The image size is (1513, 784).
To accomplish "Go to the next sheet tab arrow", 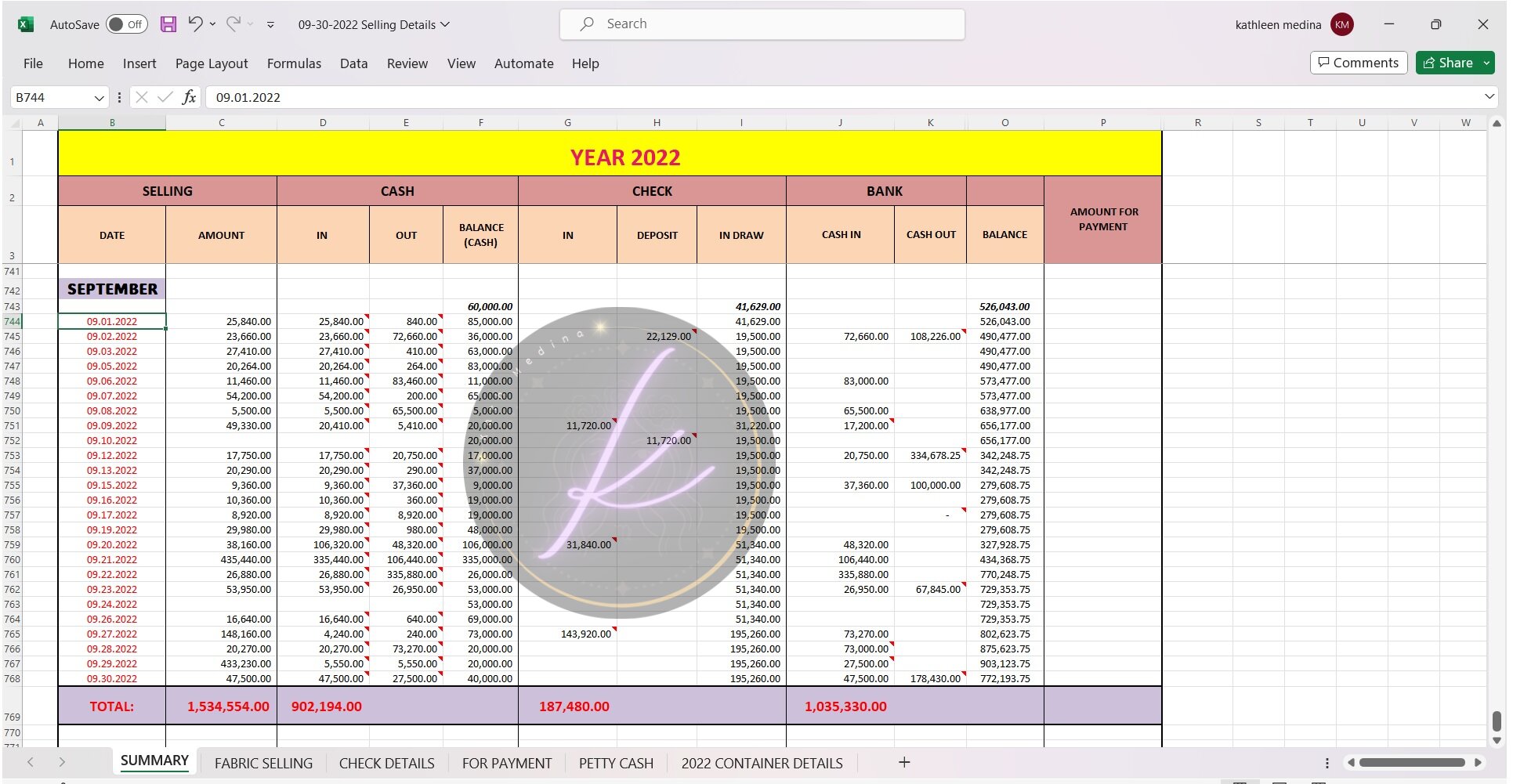I will 62,762.
